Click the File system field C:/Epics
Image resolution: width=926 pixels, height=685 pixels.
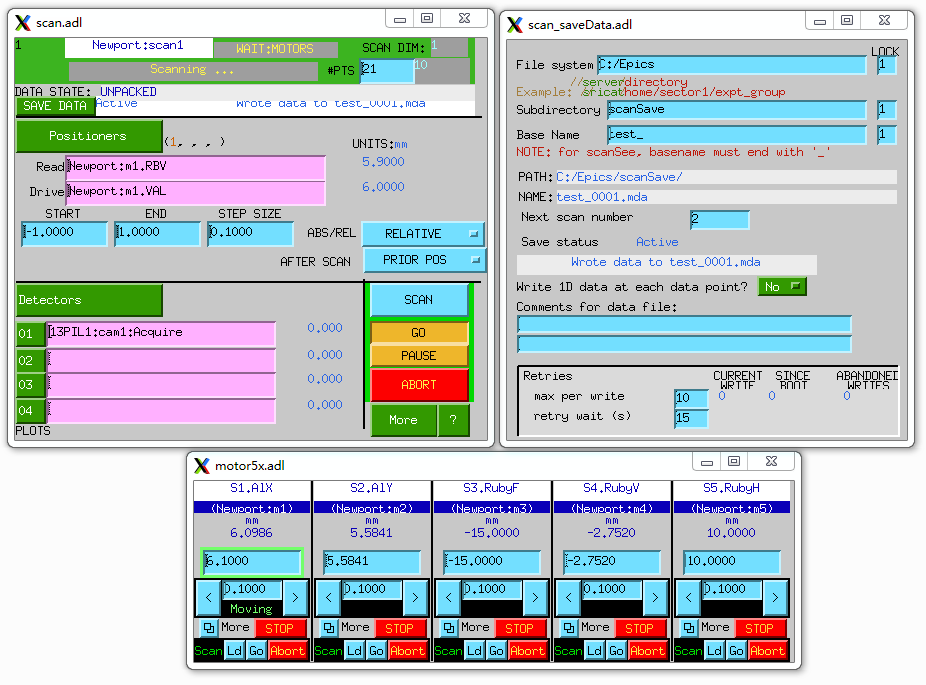[732, 64]
